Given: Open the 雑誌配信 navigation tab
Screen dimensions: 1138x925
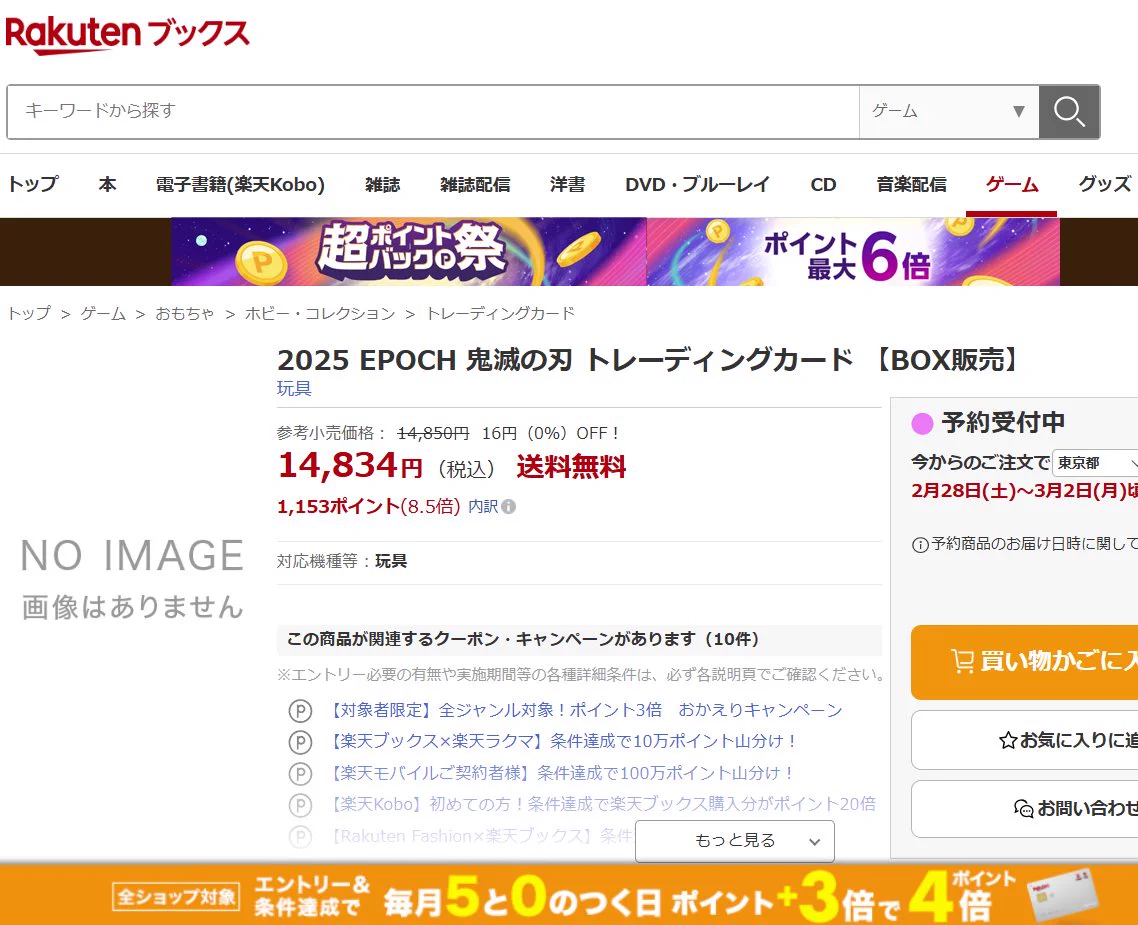Looking at the screenshot, I should 475,184.
